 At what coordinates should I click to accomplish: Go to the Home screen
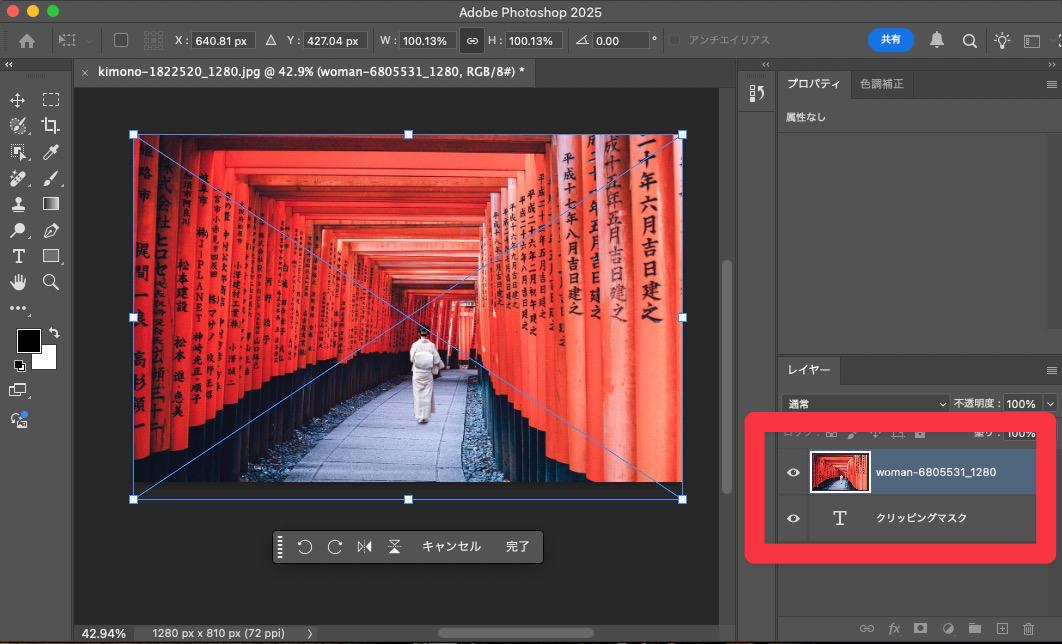[27, 41]
